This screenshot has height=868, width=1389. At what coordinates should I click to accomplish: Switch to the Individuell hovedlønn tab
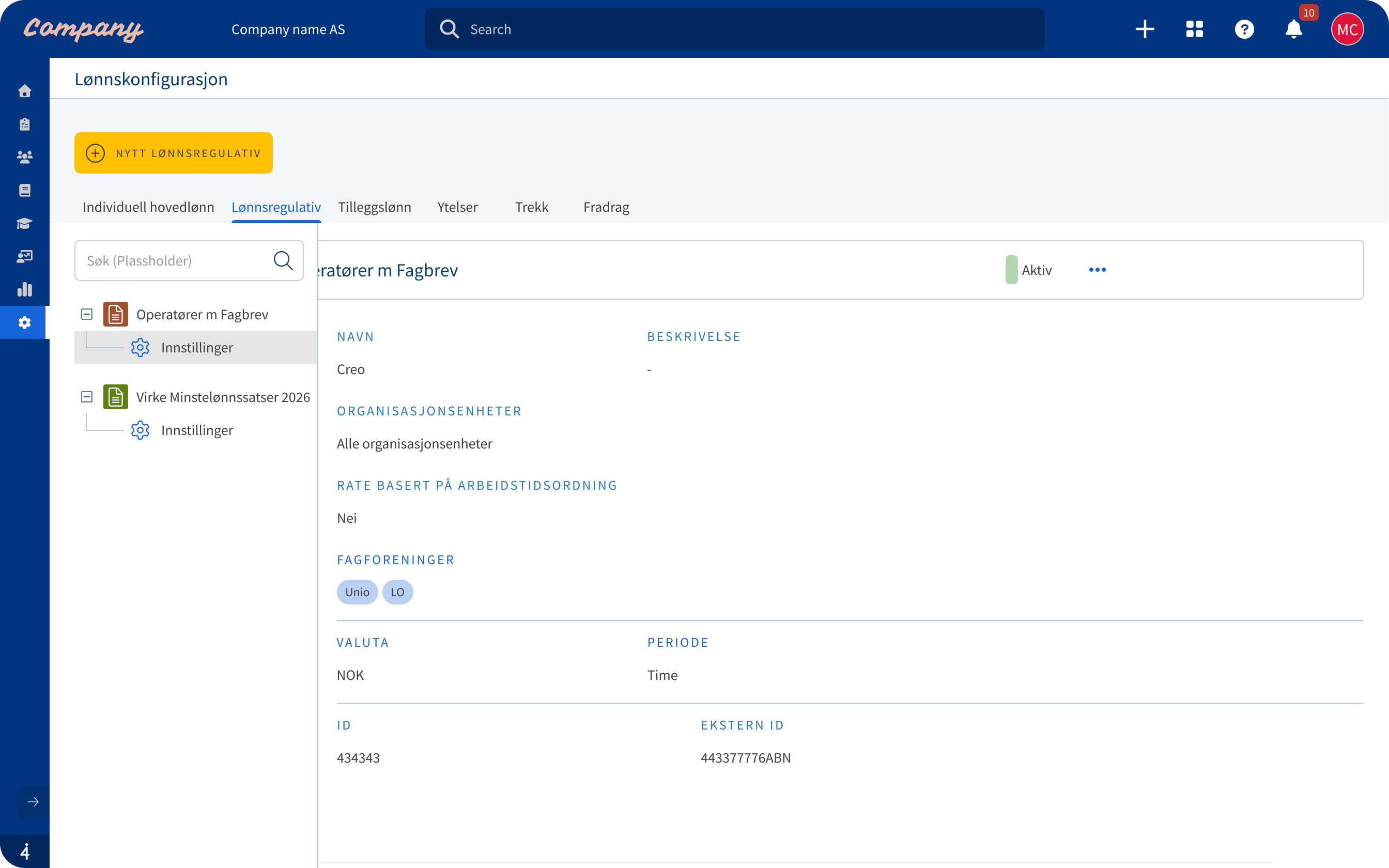(148, 207)
